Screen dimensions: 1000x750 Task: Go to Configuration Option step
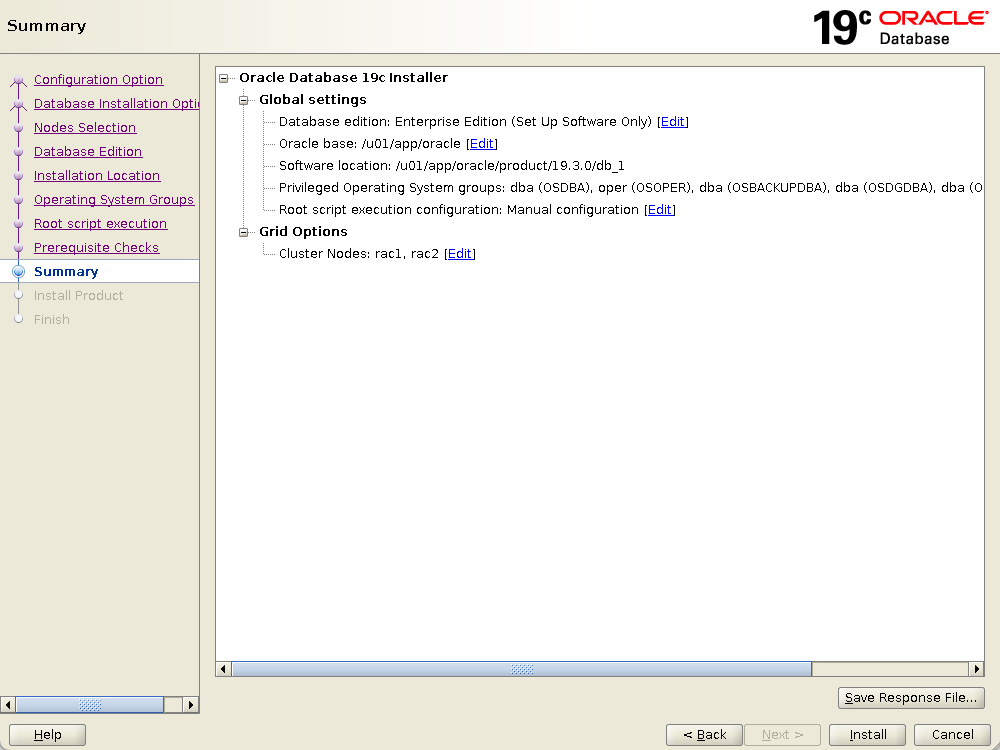click(98, 80)
